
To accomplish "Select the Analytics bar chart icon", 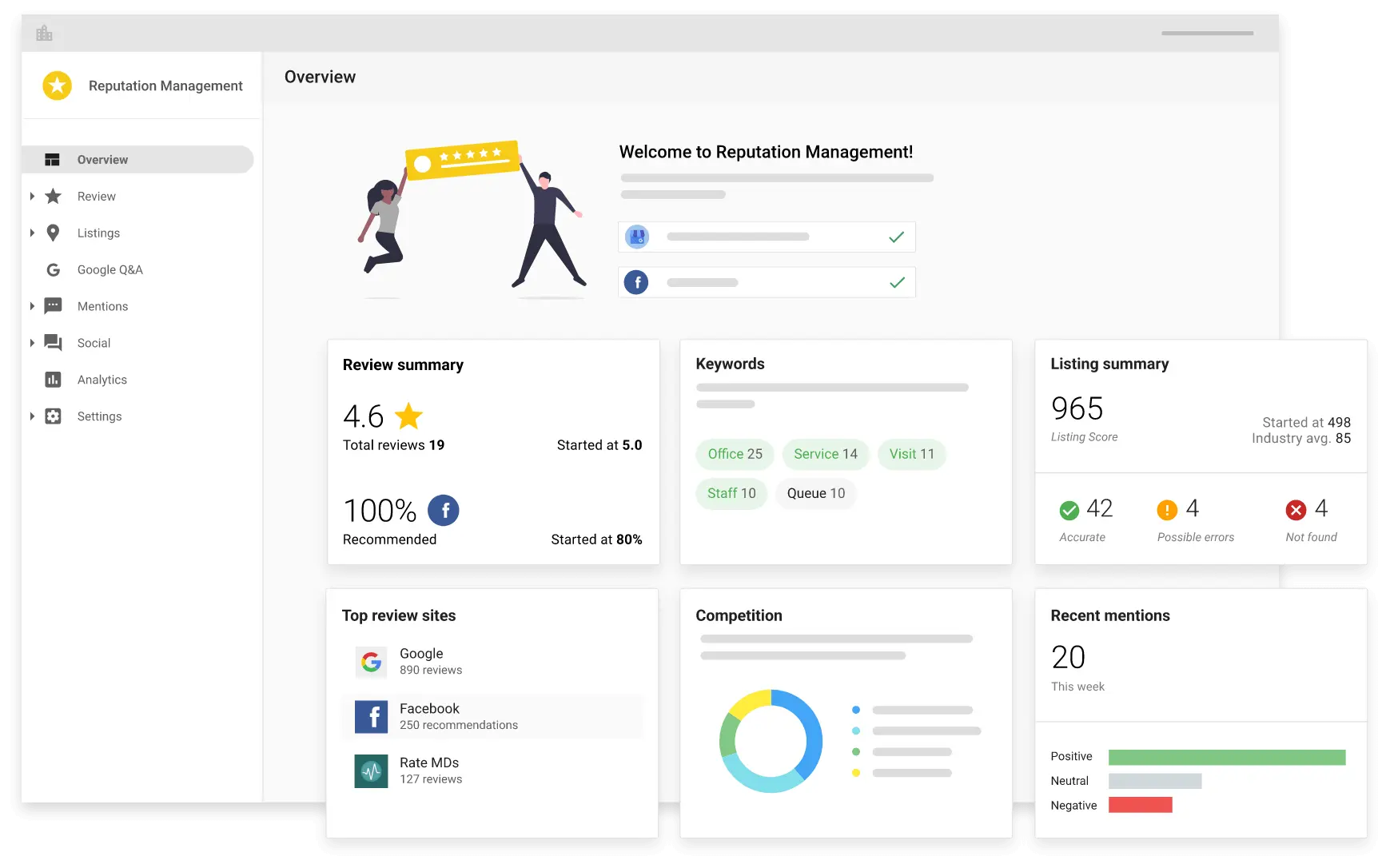I will [x=52, y=380].
